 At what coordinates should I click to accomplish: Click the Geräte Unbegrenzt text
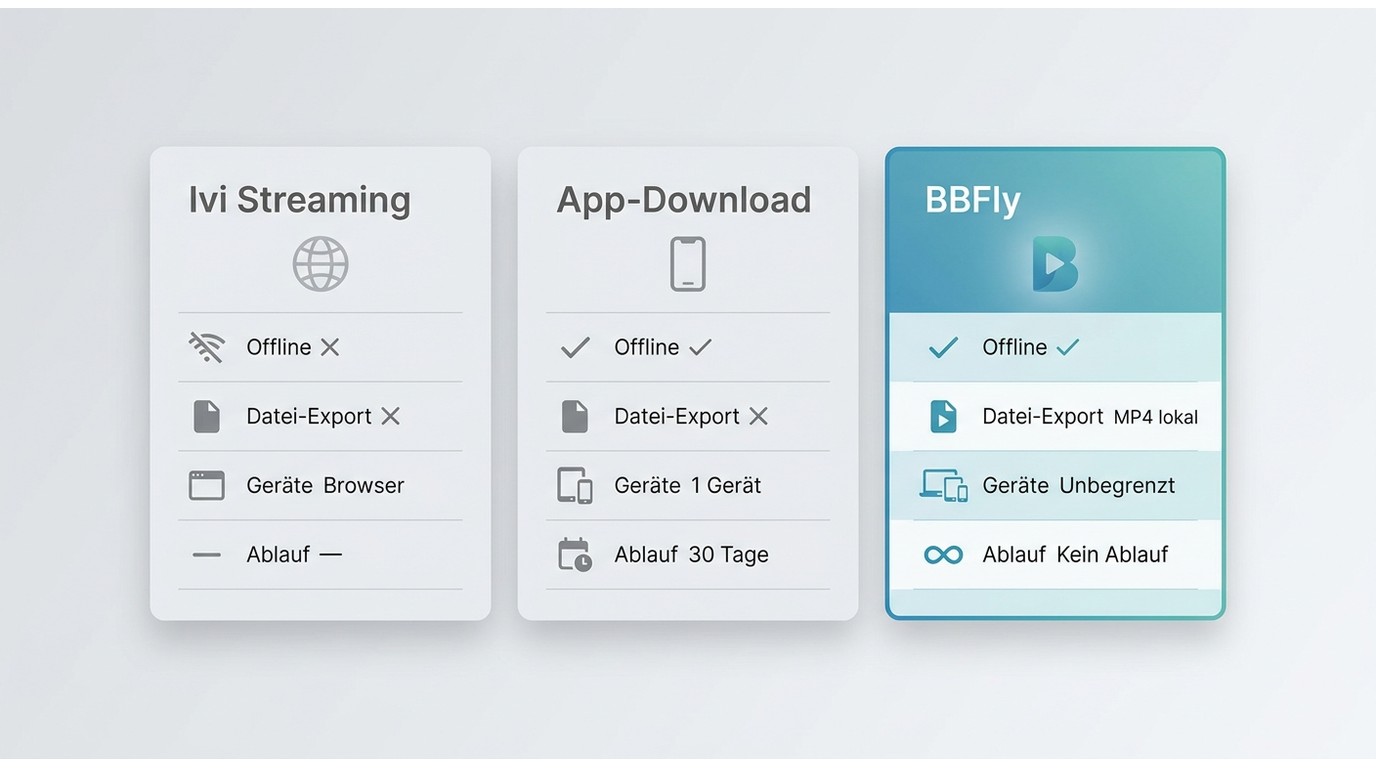pos(1079,486)
